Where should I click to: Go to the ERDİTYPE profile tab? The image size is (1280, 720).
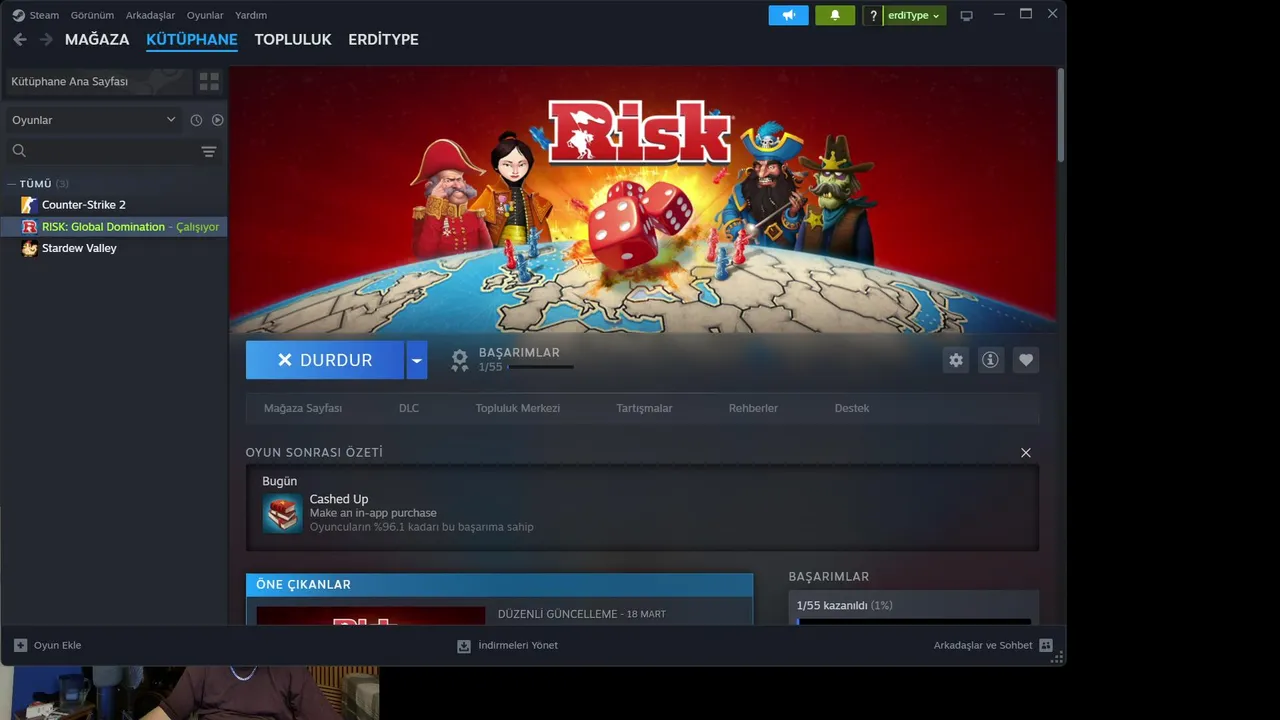383,39
